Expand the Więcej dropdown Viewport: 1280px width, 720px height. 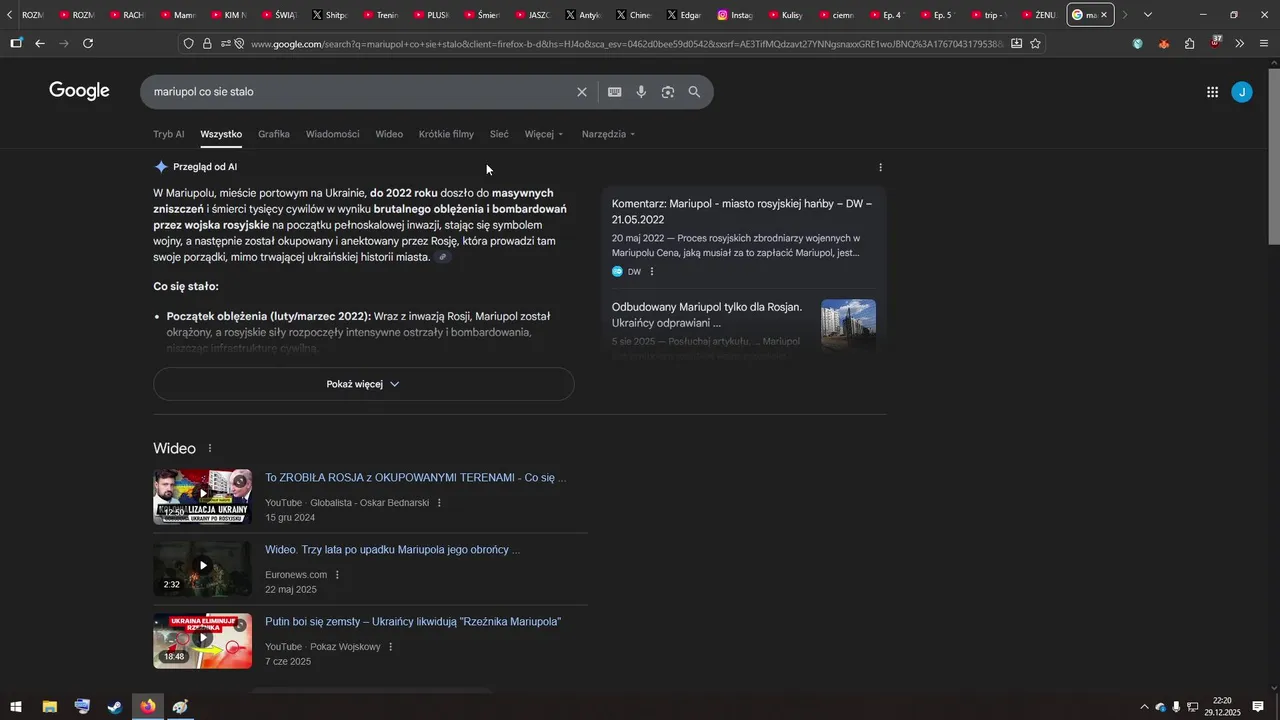click(x=544, y=134)
